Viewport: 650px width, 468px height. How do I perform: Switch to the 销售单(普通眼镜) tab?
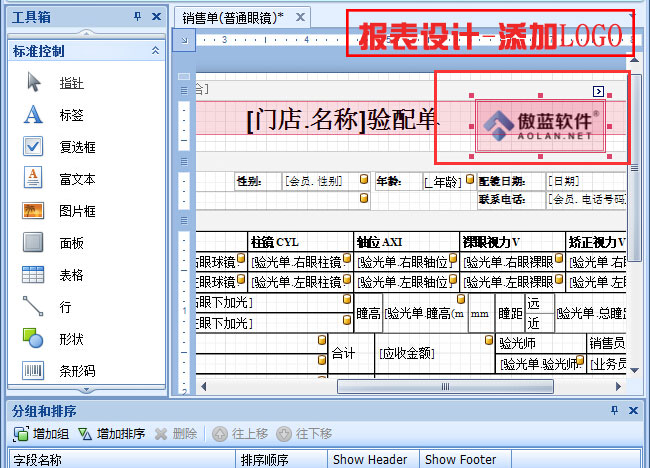(233, 18)
